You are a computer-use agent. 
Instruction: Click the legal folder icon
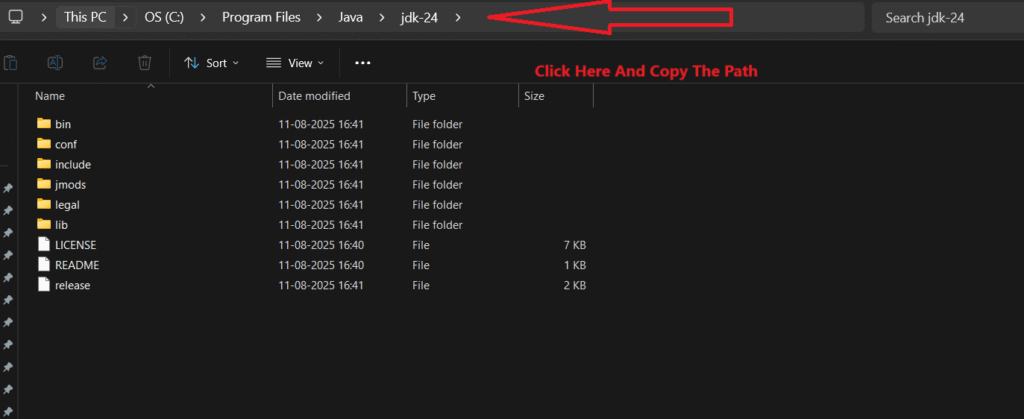pos(44,204)
